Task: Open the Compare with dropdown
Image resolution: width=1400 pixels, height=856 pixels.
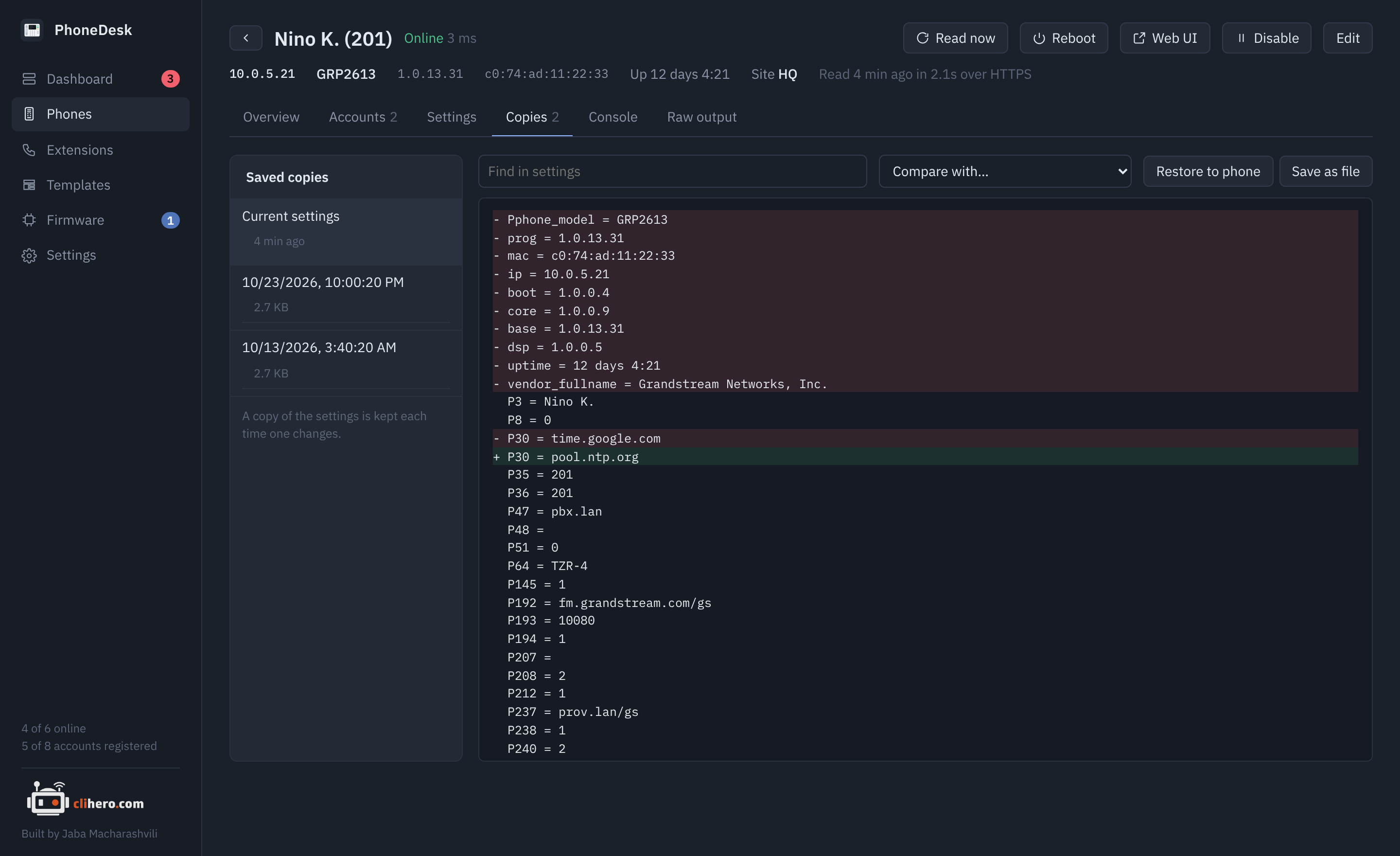Action: 1004,171
